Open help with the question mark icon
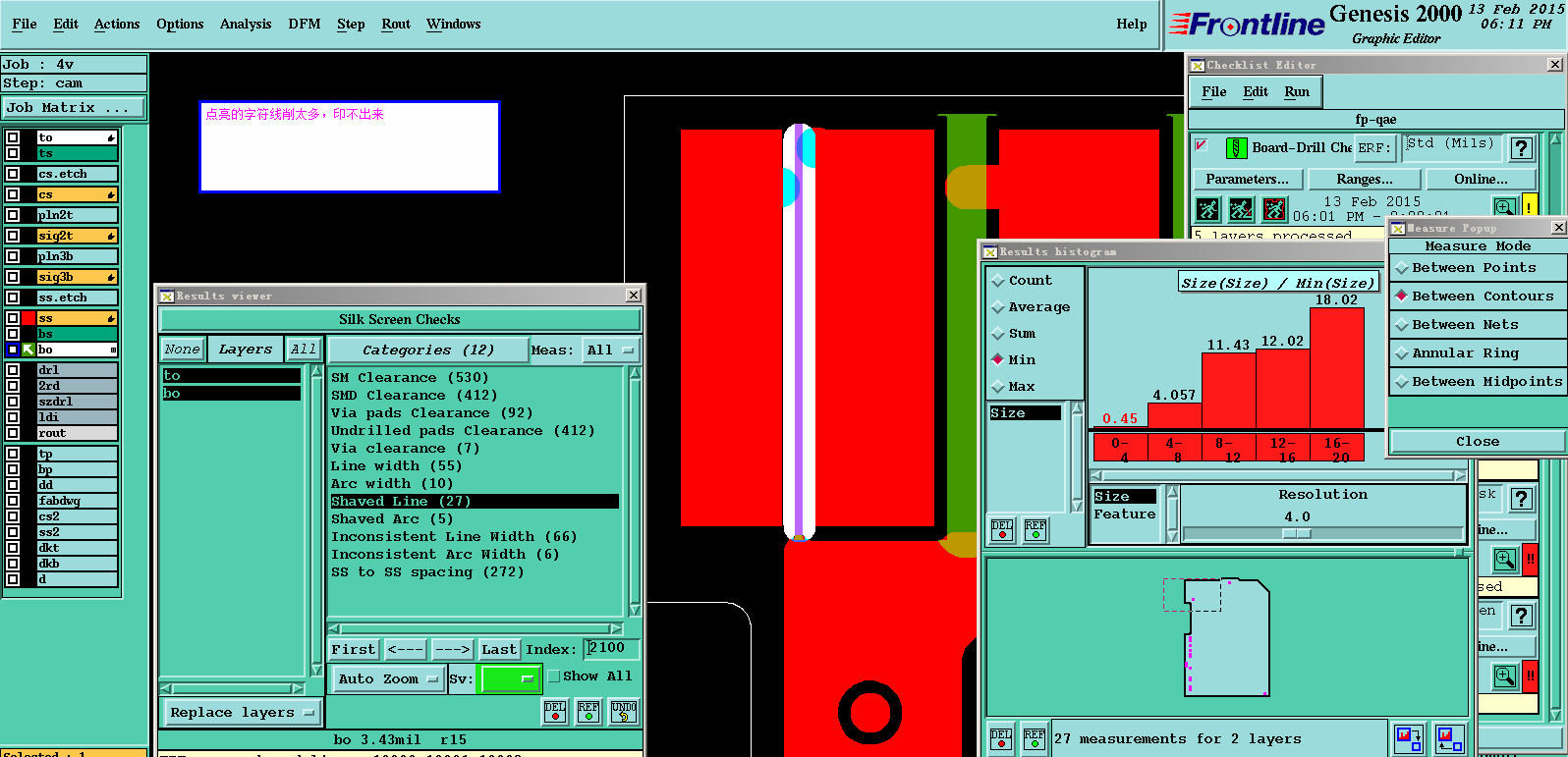The image size is (1568, 757). [1522, 148]
